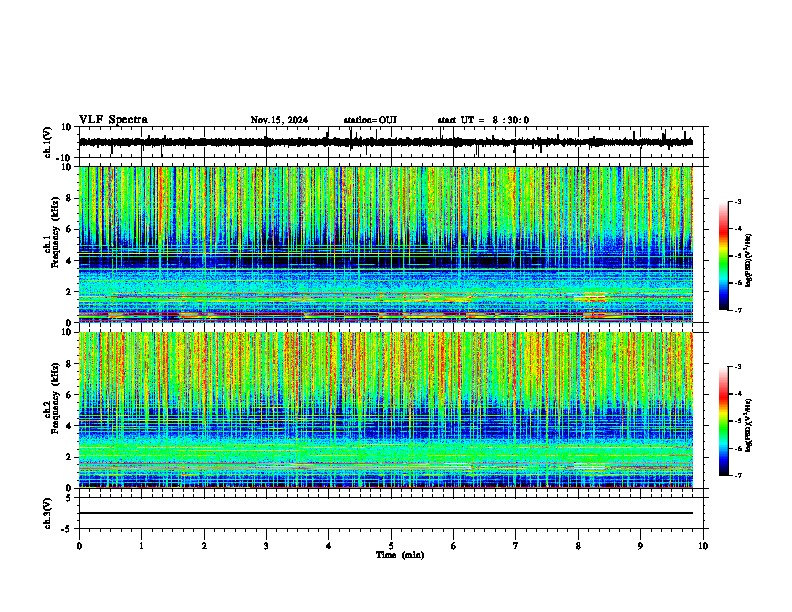This screenshot has width=792, height=612.
Task: Click time axis tick label '10'
Action: pos(703,546)
